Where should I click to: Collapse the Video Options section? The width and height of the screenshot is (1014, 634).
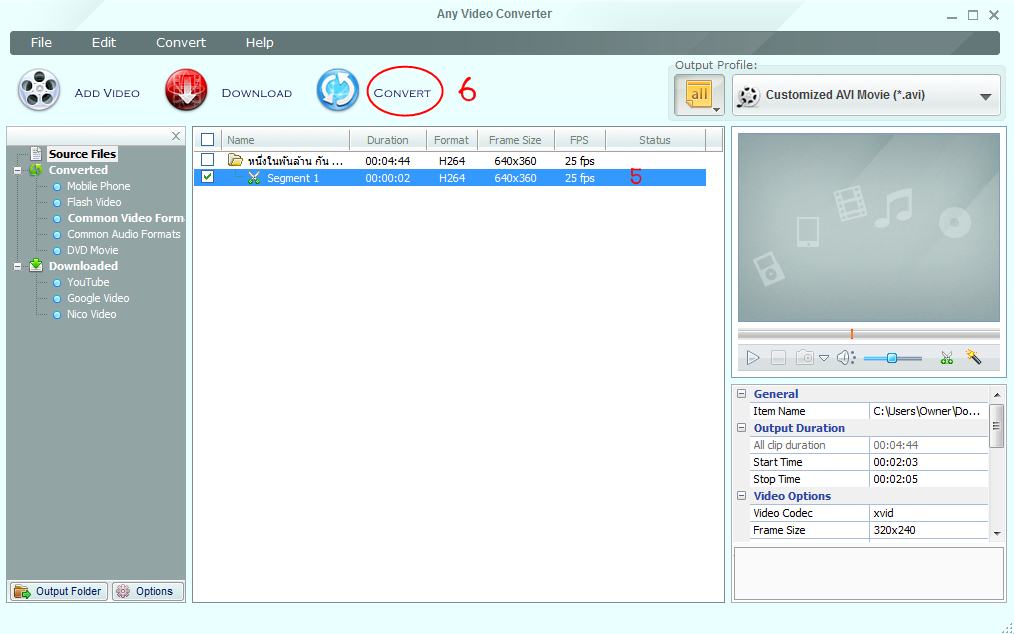point(742,496)
